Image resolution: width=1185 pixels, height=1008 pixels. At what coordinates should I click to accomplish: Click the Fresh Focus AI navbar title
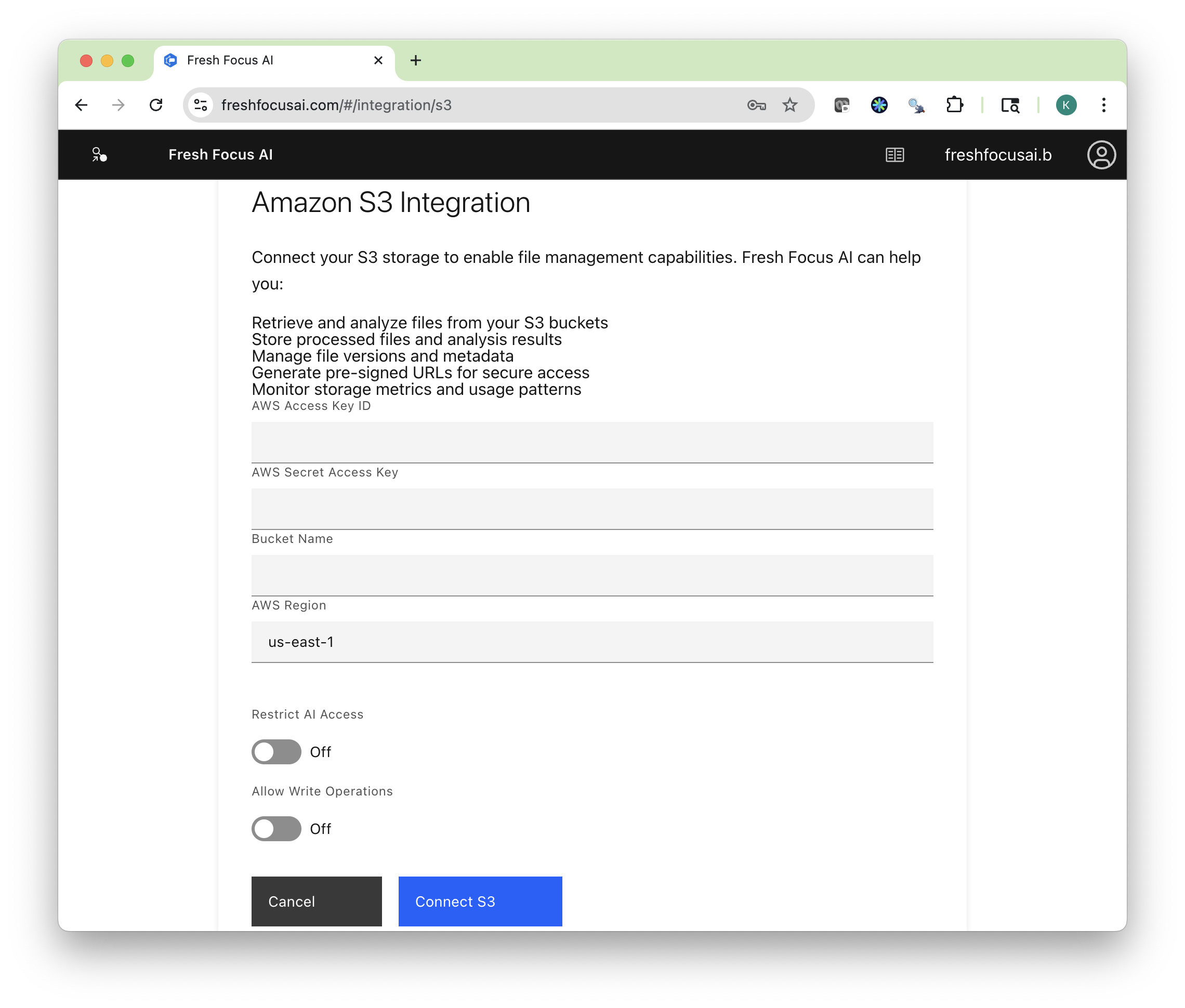(x=220, y=154)
